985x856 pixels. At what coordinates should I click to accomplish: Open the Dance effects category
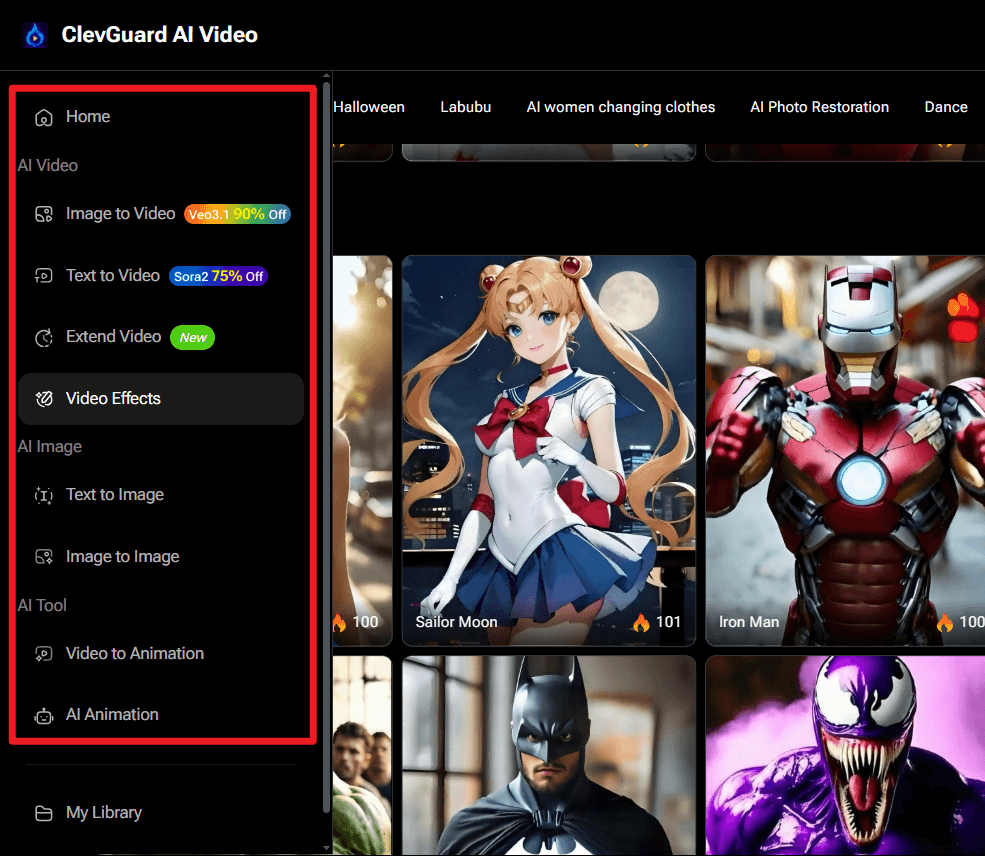(945, 106)
